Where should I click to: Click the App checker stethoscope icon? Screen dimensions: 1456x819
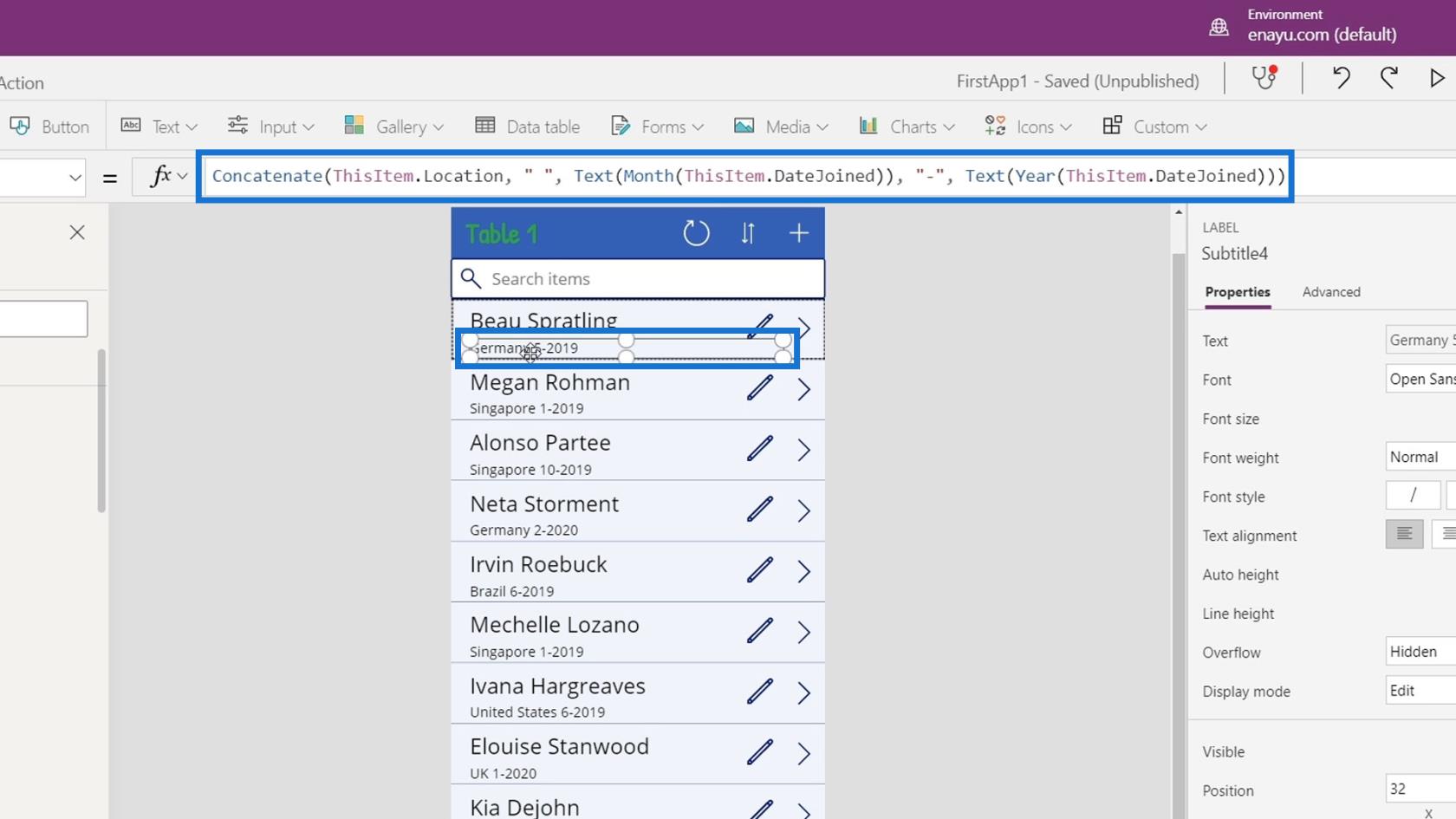[x=1264, y=78]
